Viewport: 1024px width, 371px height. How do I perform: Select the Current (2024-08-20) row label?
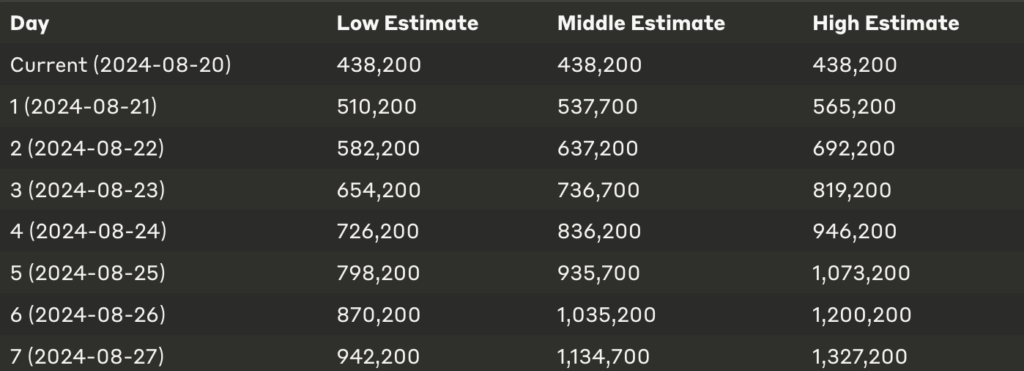point(121,65)
